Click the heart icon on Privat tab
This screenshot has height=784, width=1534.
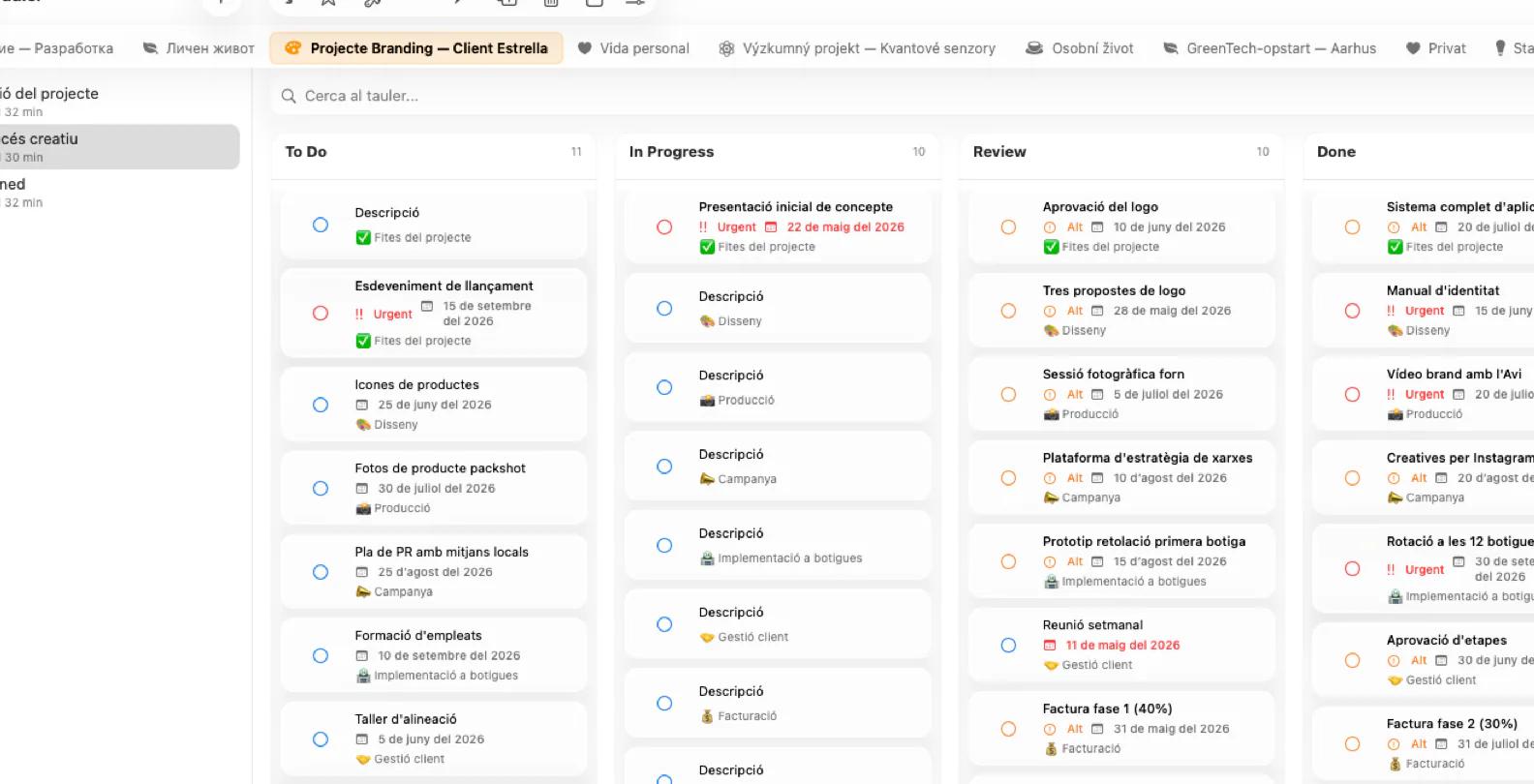pos(1413,48)
